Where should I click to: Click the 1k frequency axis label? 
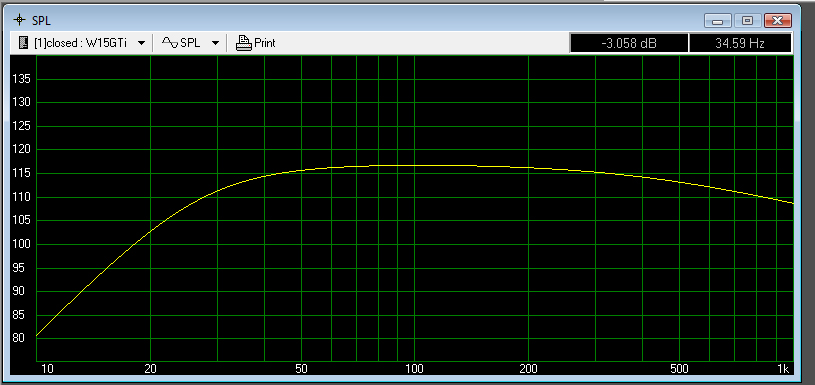click(x=783, y=369)
